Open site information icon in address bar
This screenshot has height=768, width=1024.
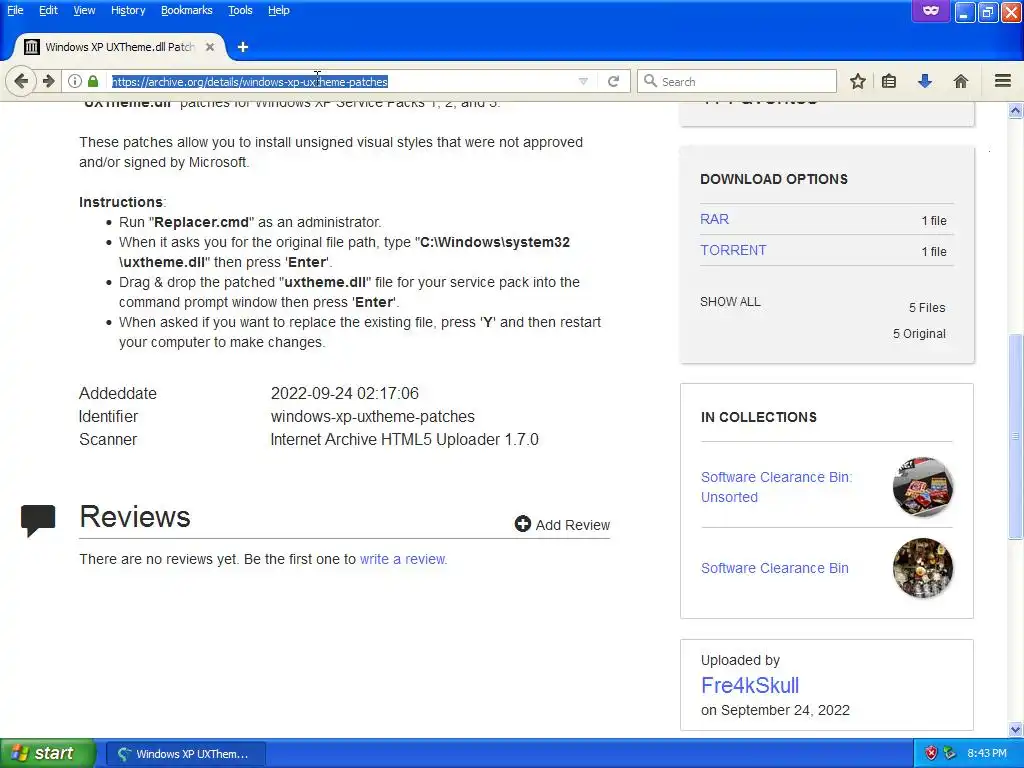coord(75,81)
